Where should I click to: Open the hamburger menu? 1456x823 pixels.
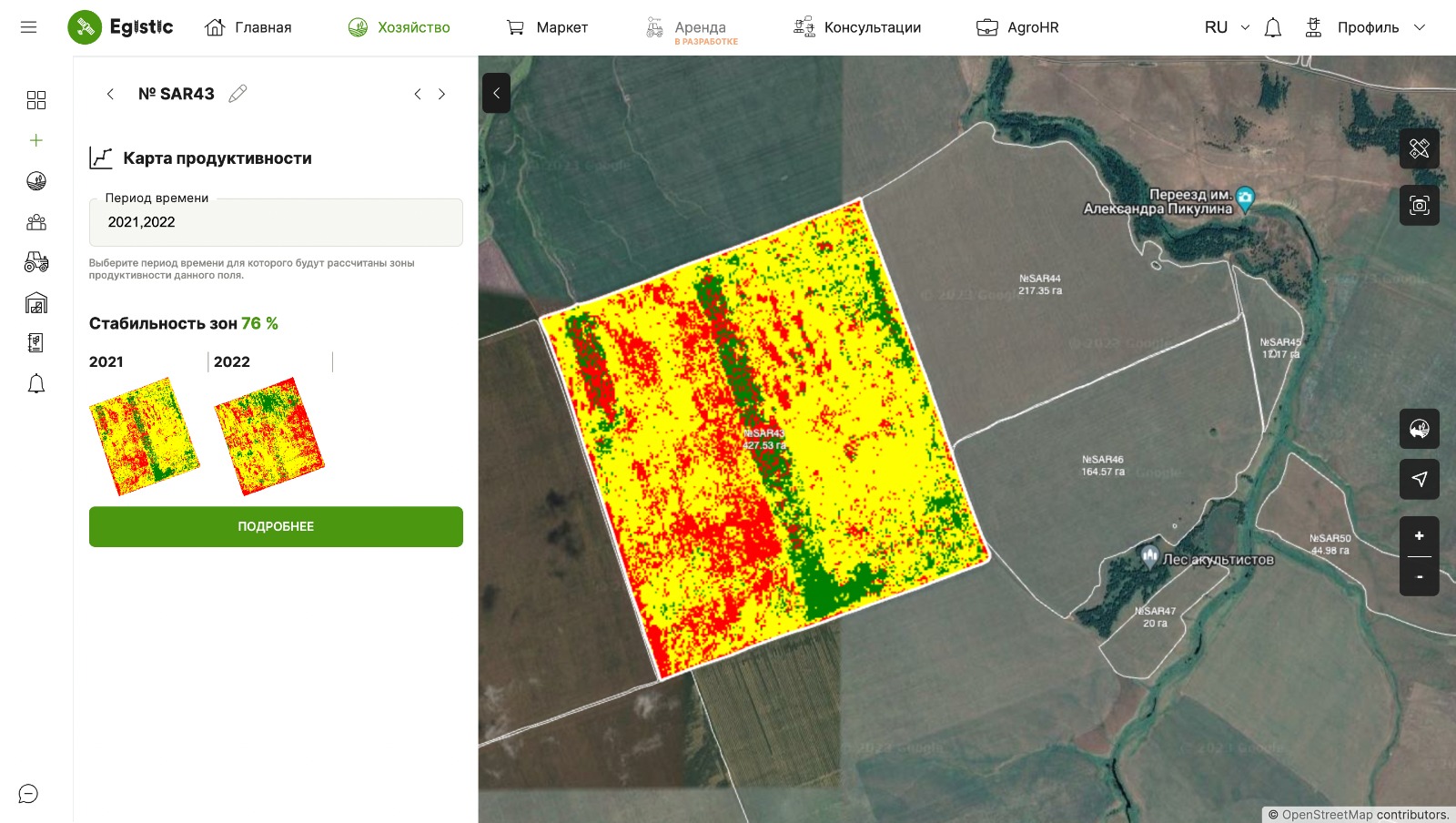[x=29, y=27]
